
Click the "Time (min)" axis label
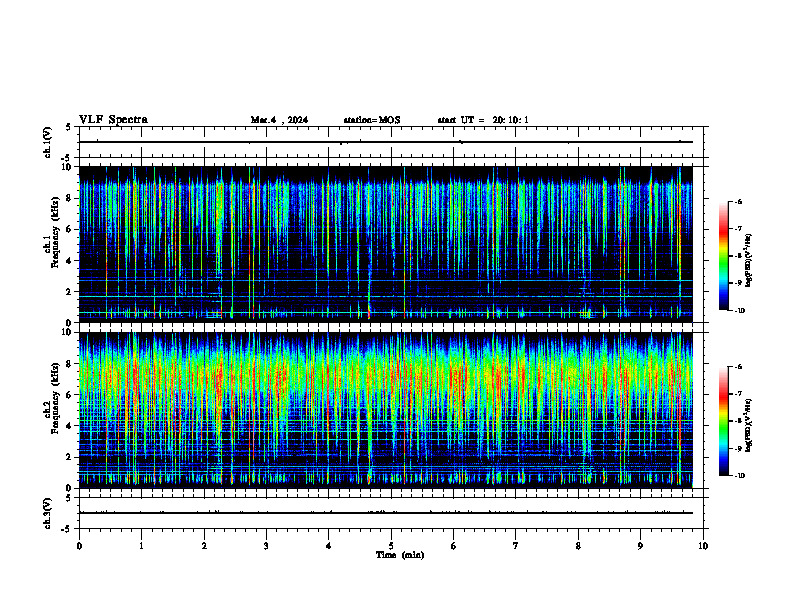click(400, 555)
